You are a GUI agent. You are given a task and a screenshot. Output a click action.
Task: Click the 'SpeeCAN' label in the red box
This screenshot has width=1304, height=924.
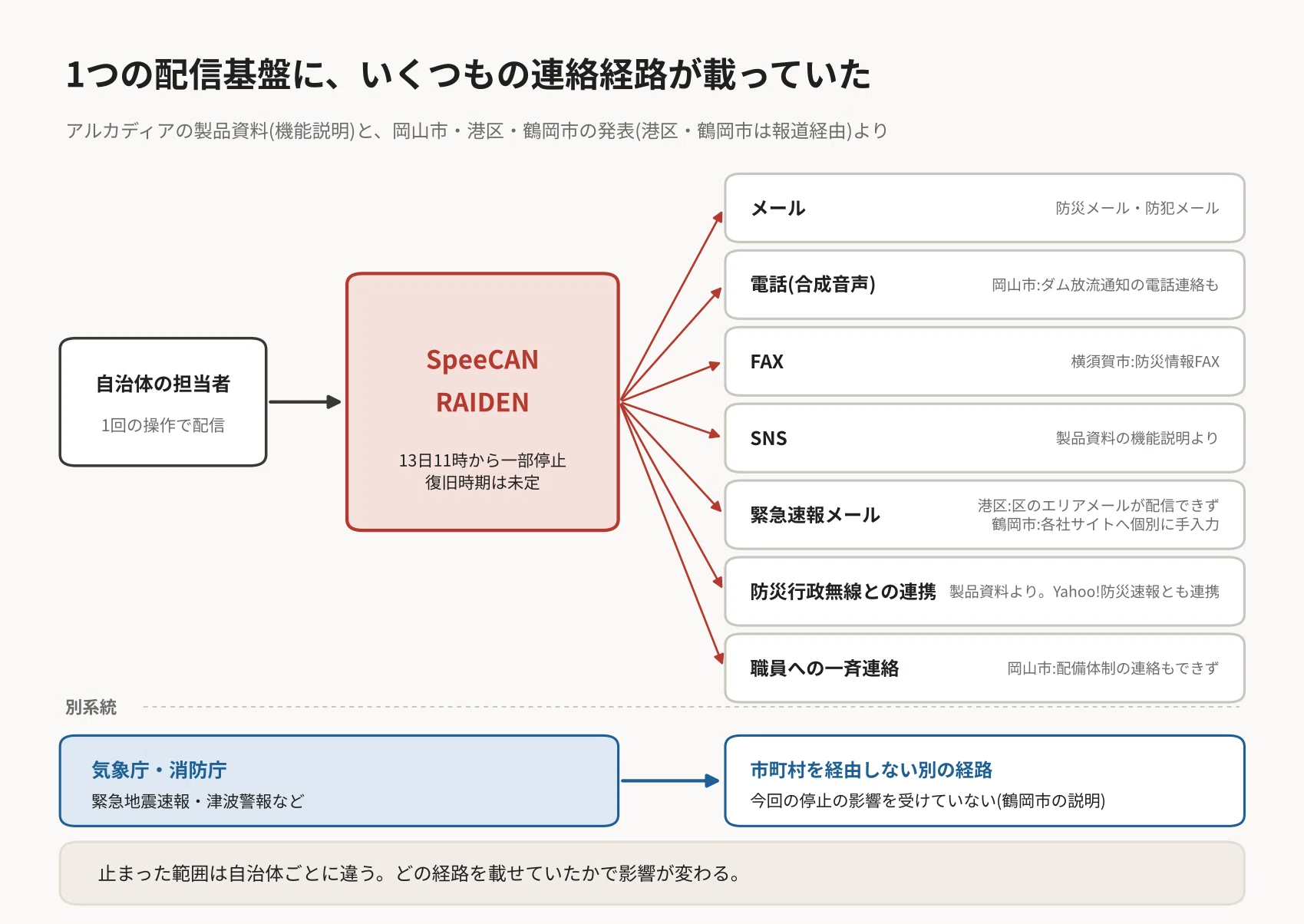click(483, 360)
